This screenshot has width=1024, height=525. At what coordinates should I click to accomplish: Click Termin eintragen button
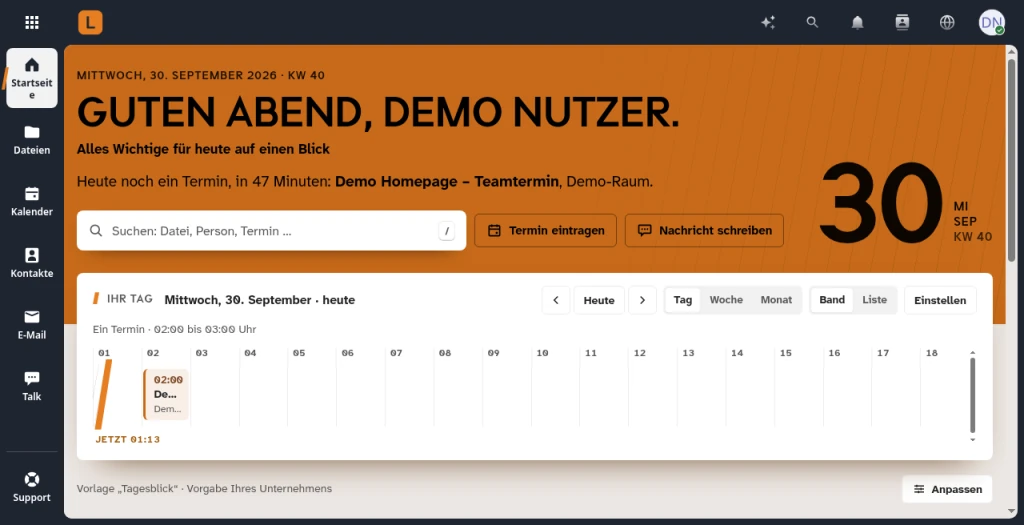[545, 231]
